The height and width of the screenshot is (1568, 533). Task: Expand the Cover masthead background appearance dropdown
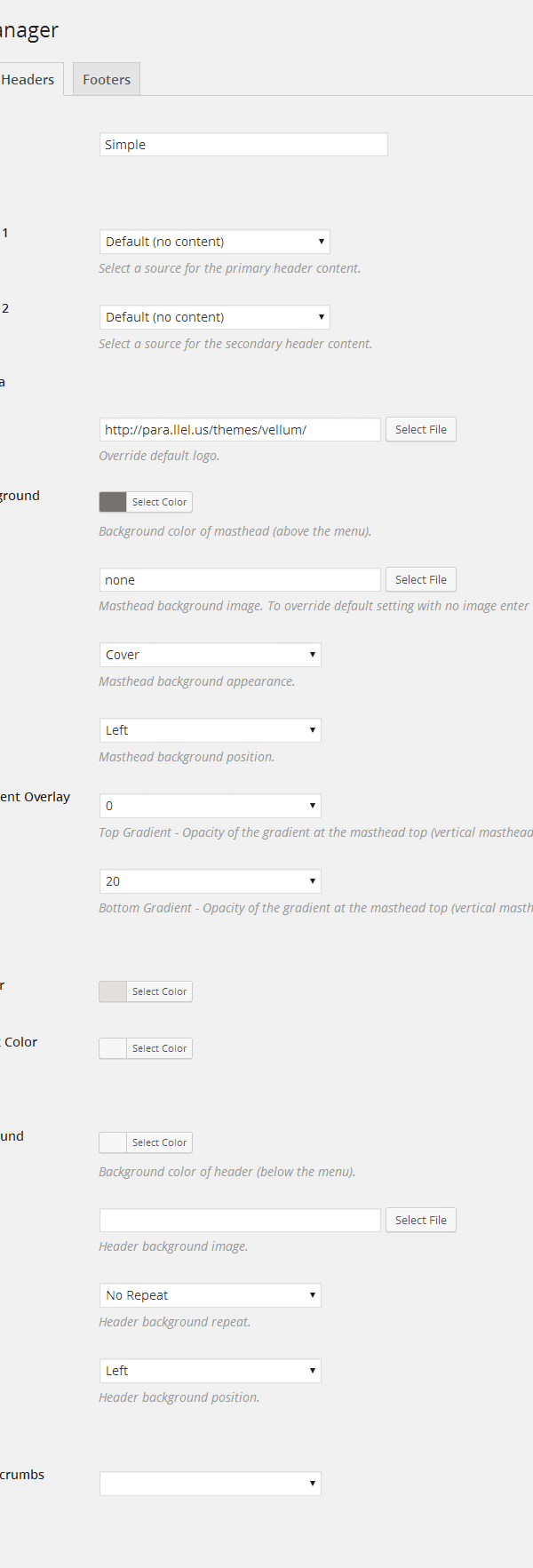click(211, 655)
